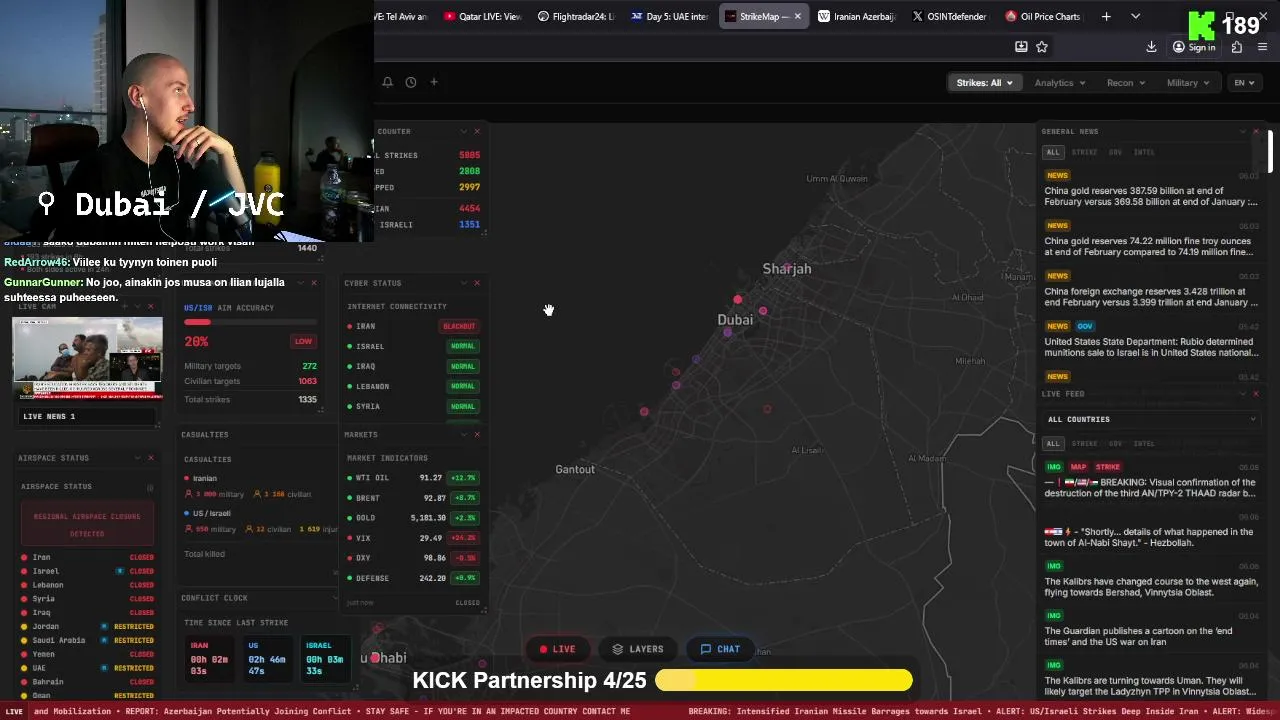The height and width of the screenshot is (720, 1280).
Task: Open a new browser tab
Action: (1106, 16)
